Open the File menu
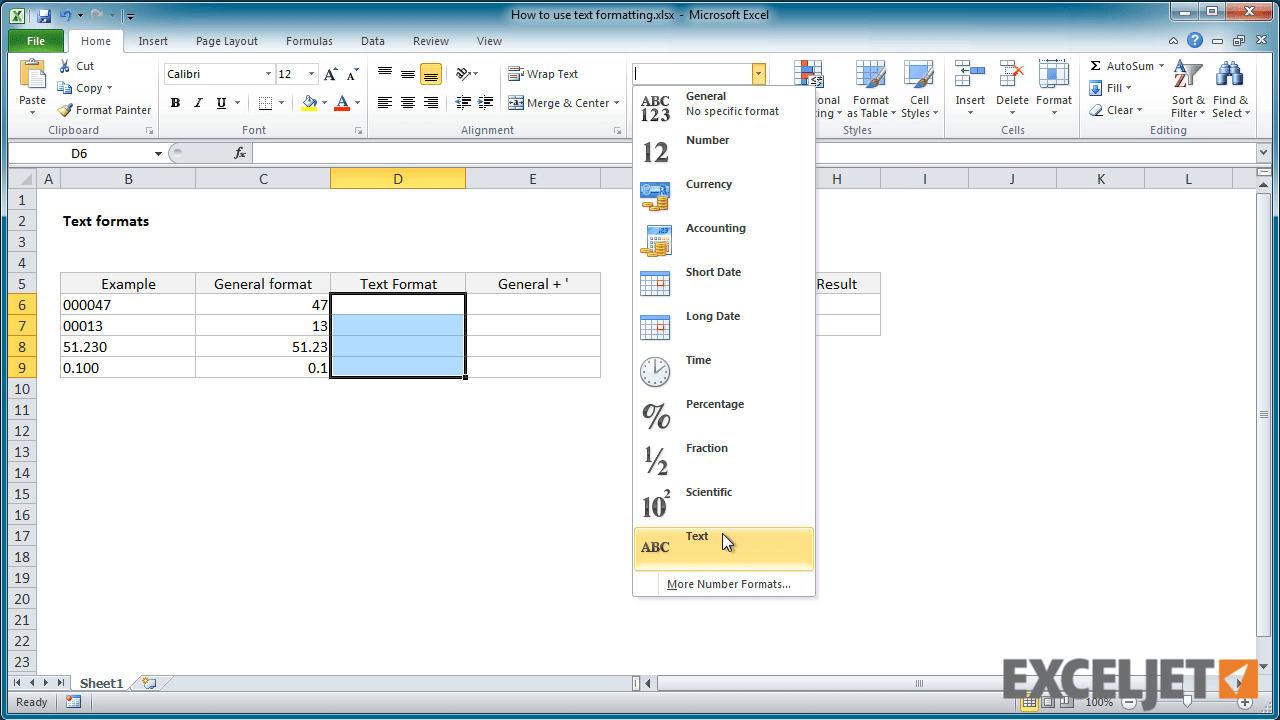1280x720 pixels. (35, 41)
